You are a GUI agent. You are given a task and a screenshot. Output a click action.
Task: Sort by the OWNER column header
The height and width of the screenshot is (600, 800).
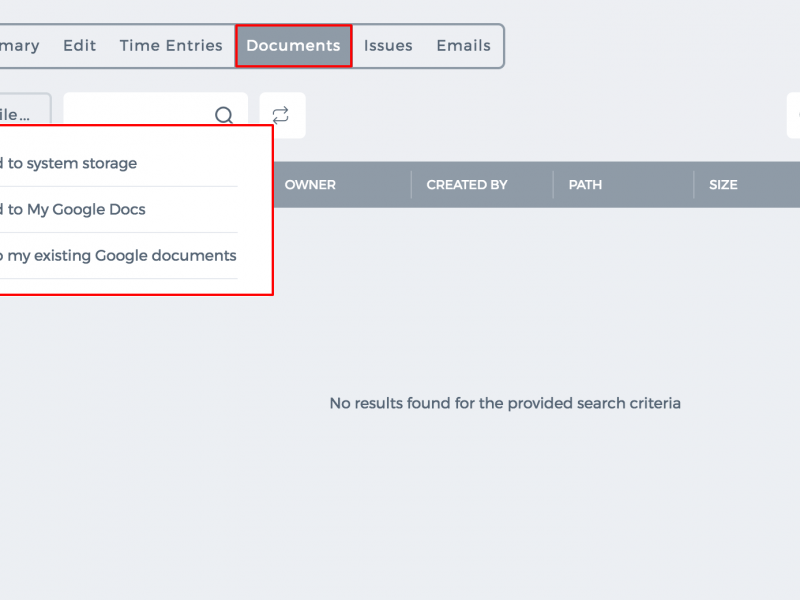tap(310, 185)
